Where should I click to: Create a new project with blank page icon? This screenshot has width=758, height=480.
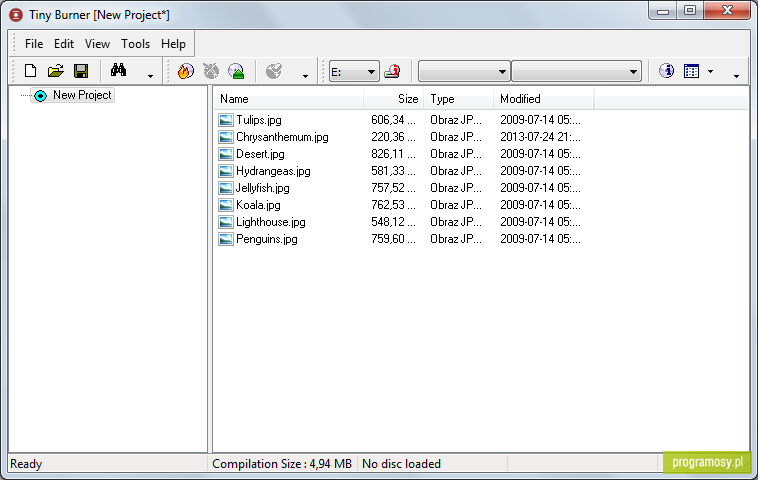30,71
